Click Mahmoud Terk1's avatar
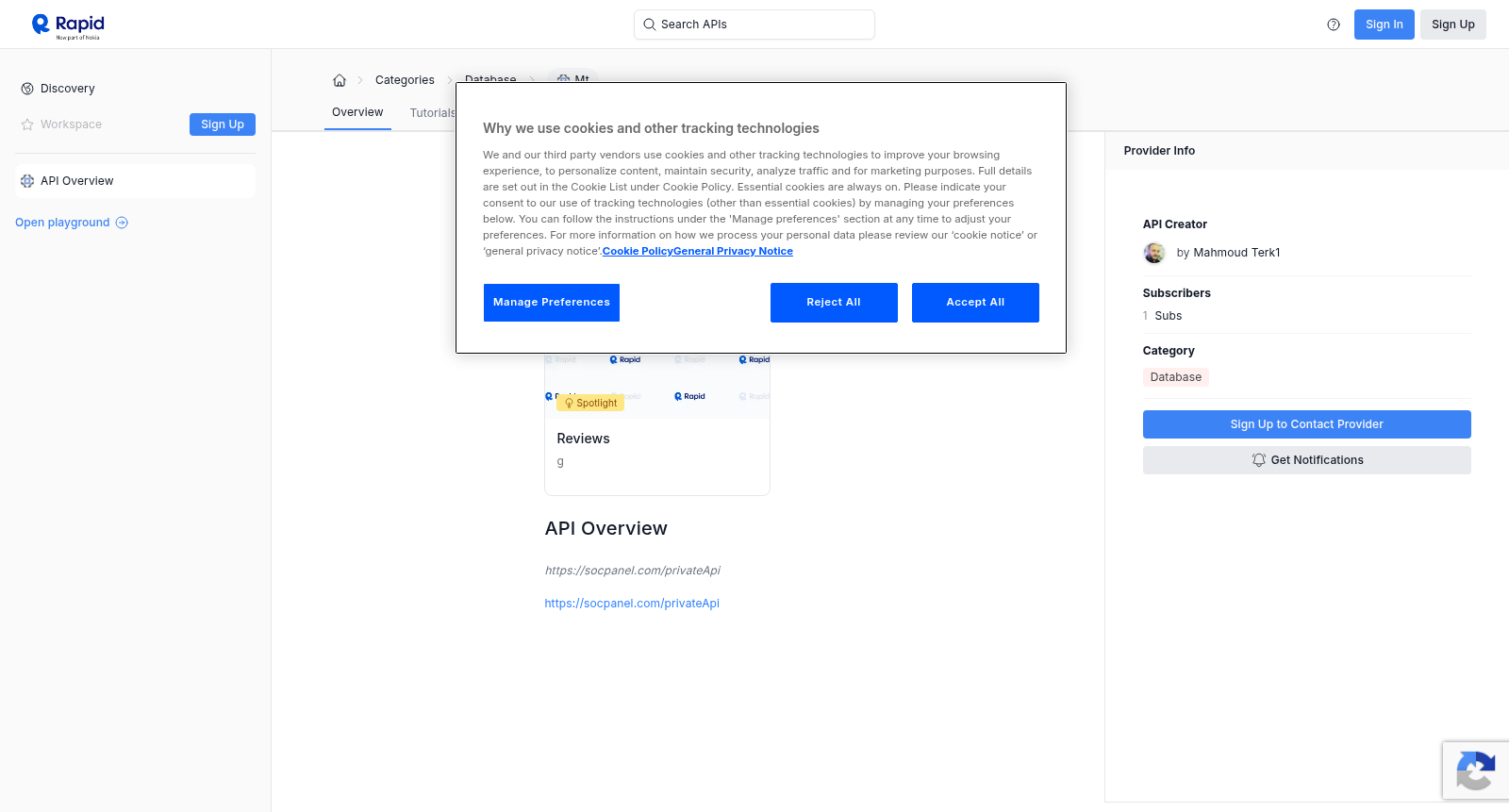The image size is (1509, 812). (1154, 253)
